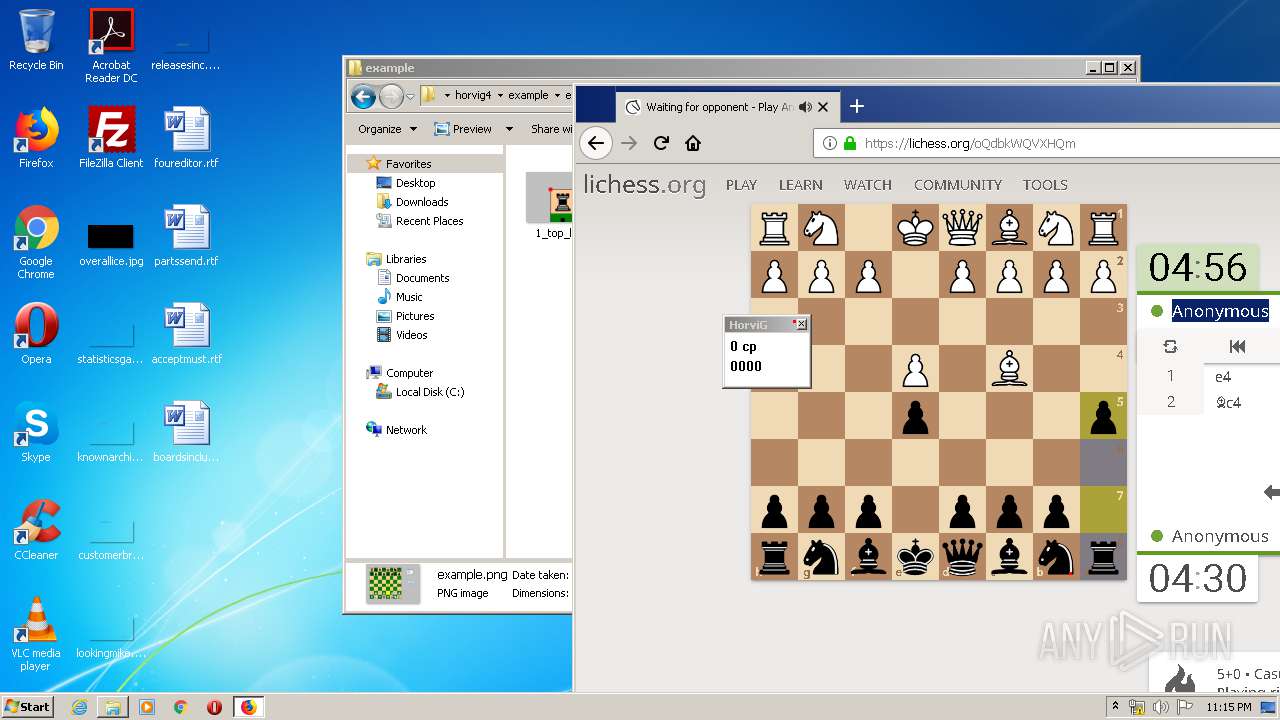Viewport: 1280px width, 720px height.
Task: Open the Firefox home page
Action: coord(693,143)
